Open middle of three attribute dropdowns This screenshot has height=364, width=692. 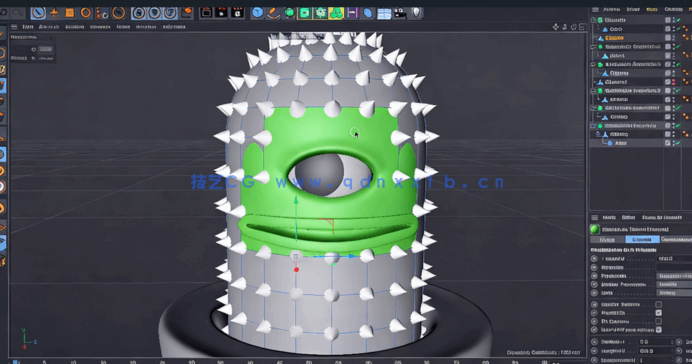click(674, 284)
